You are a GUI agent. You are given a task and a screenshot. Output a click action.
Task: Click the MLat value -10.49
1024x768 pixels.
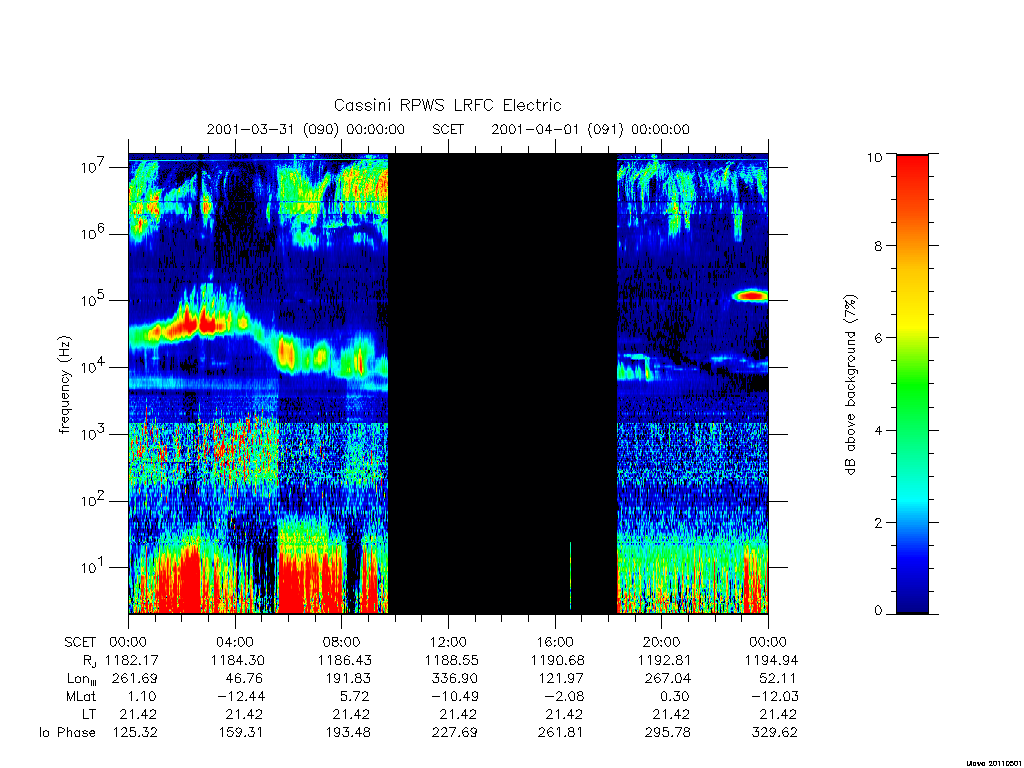point(455,696)
